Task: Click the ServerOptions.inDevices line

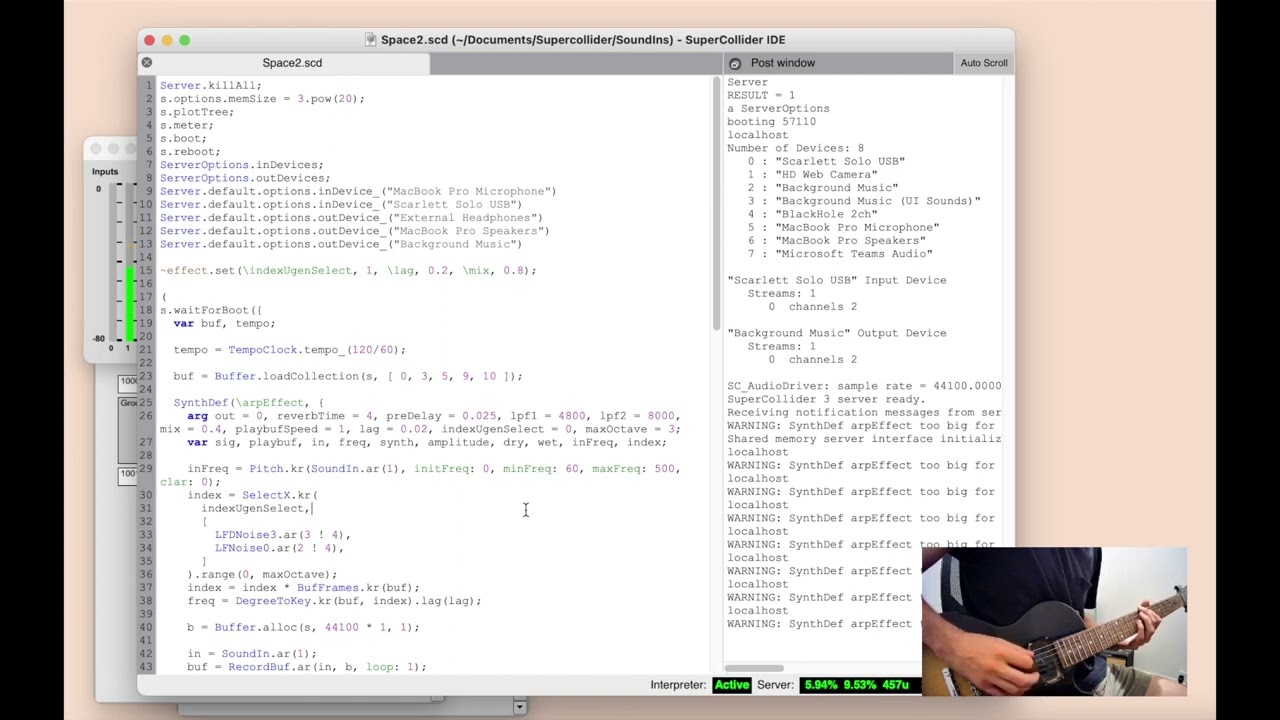Action: (241, 165)
